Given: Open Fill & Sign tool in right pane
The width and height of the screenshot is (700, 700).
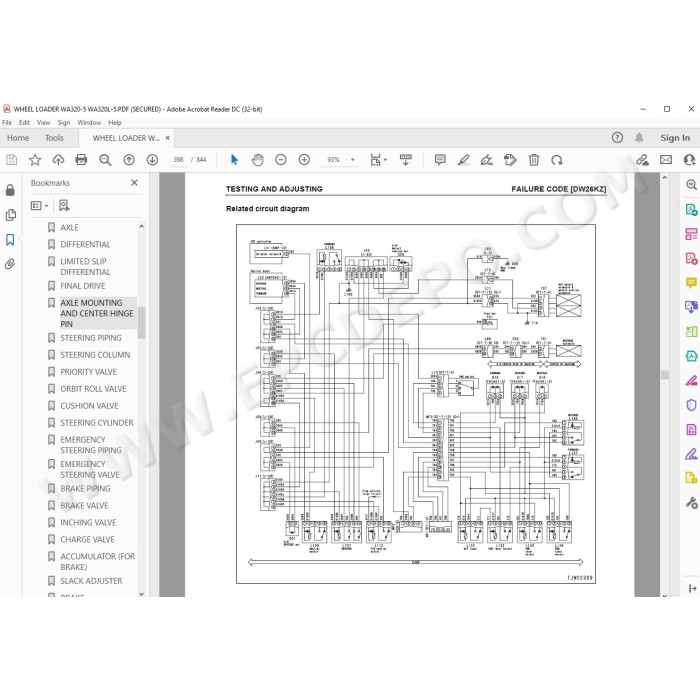Looking at the screenshot, I should (691, 454).
